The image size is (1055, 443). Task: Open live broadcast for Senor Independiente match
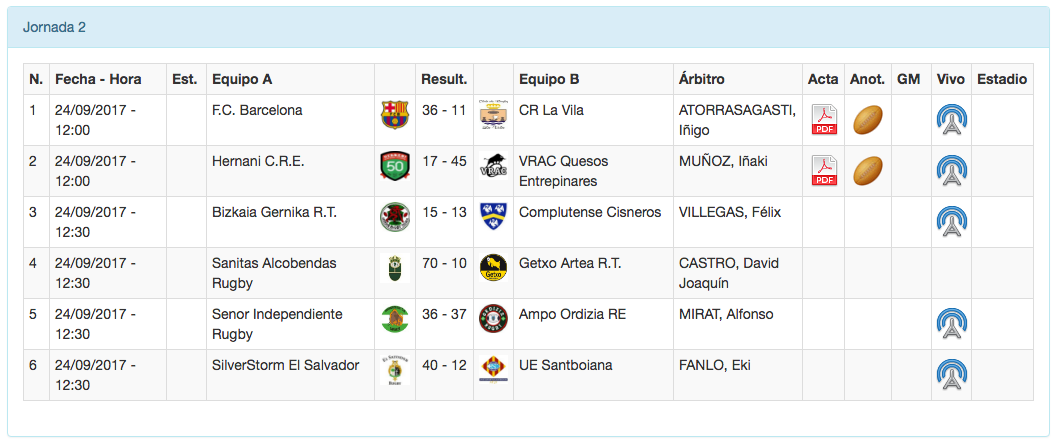click(951, 324)
